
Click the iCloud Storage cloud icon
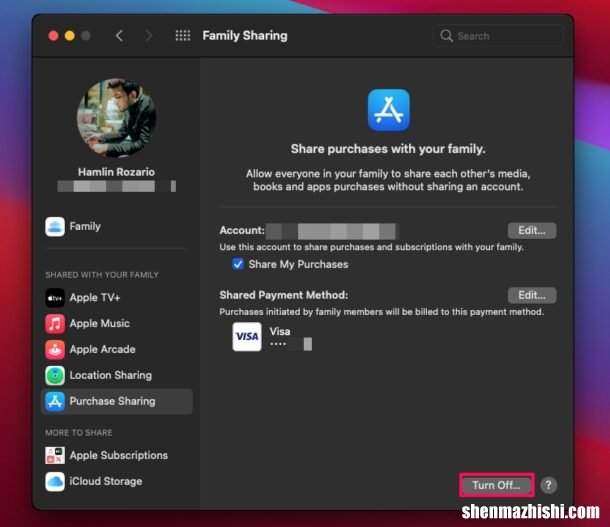click(55, 481)
